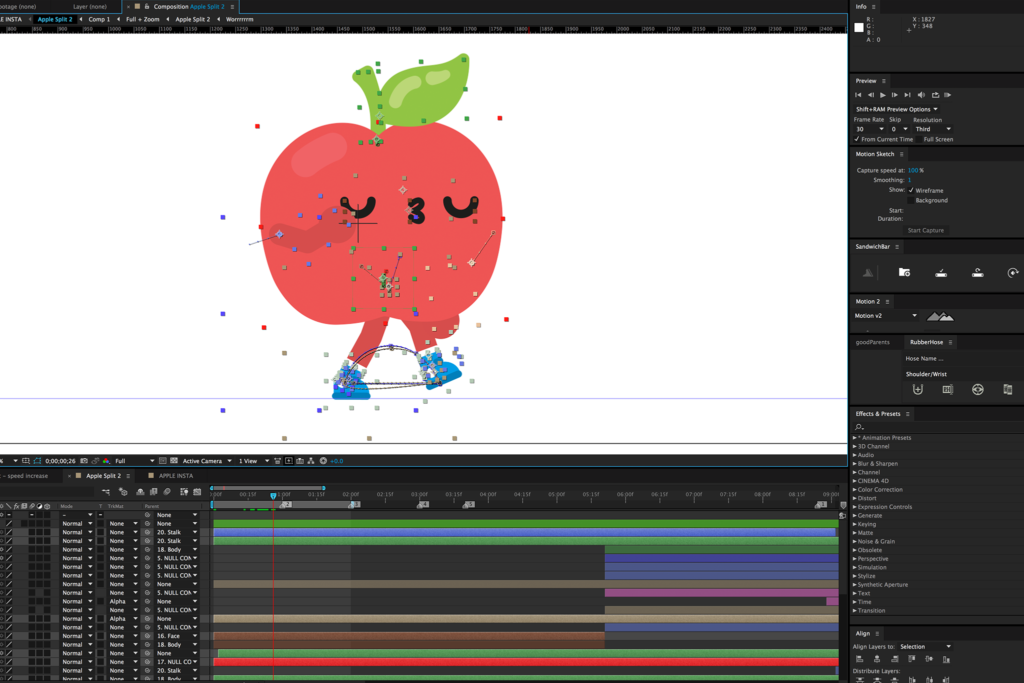Click the Shift+RAM Preview Options button
Image resolution: width=1024 pixels, height=683 pixels.
[896, 109]
